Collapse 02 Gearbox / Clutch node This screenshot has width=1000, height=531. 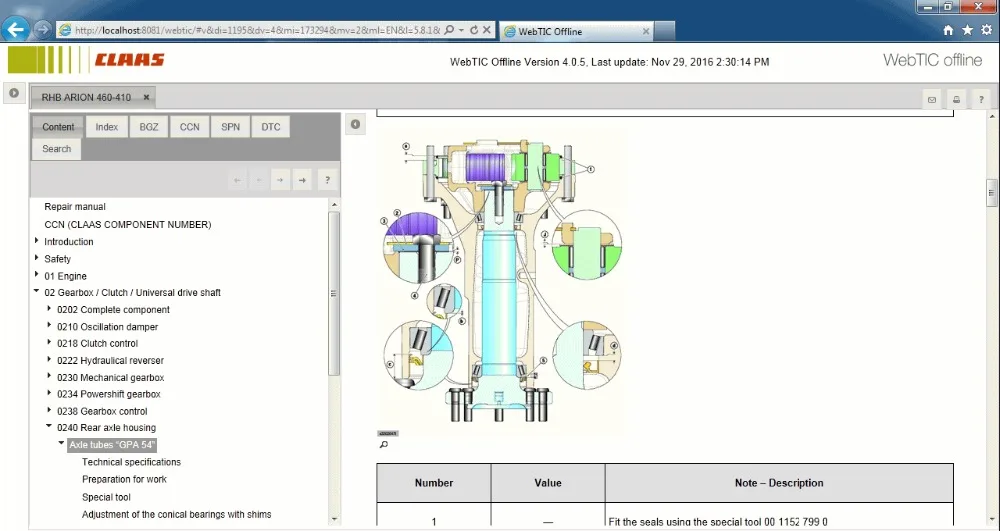click(x=36, y=291)
